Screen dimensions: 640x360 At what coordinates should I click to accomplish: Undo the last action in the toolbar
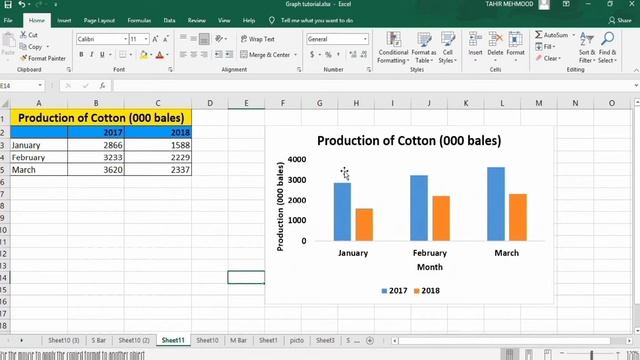(x=22, y=4)
